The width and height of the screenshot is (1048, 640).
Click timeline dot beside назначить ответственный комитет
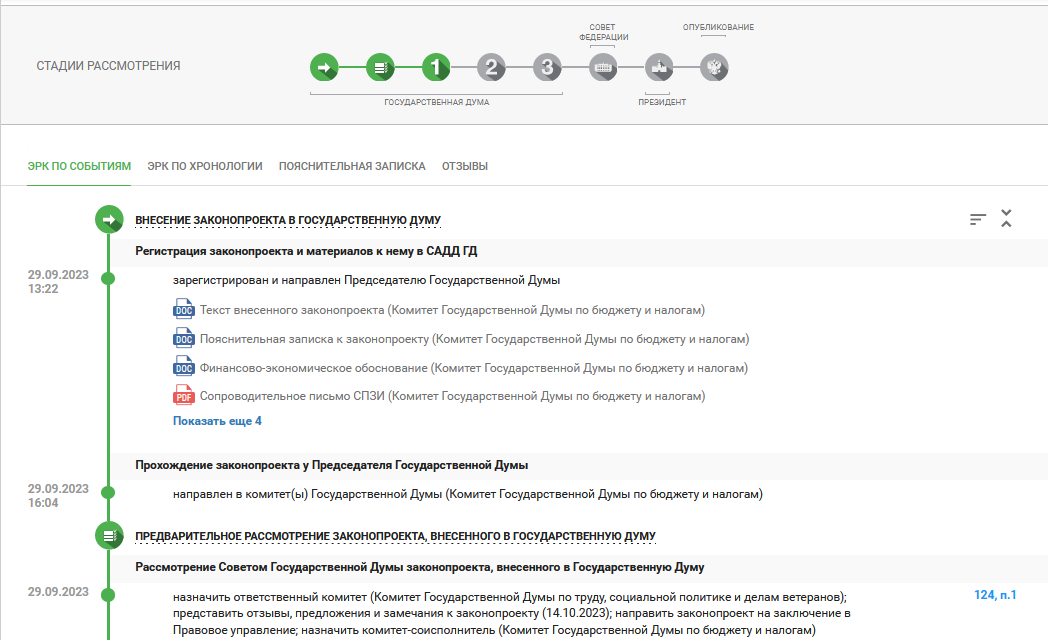point(108,595)
